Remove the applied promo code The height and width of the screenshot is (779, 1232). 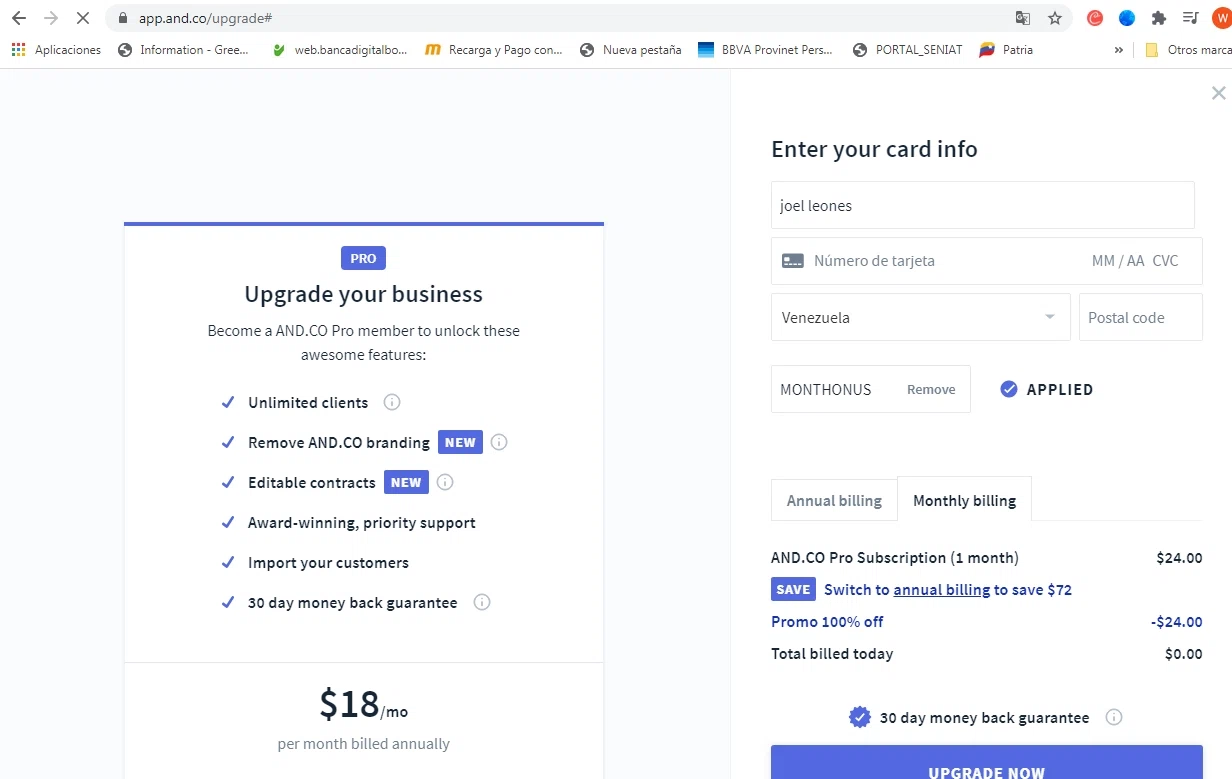click(x=931, y=390)
